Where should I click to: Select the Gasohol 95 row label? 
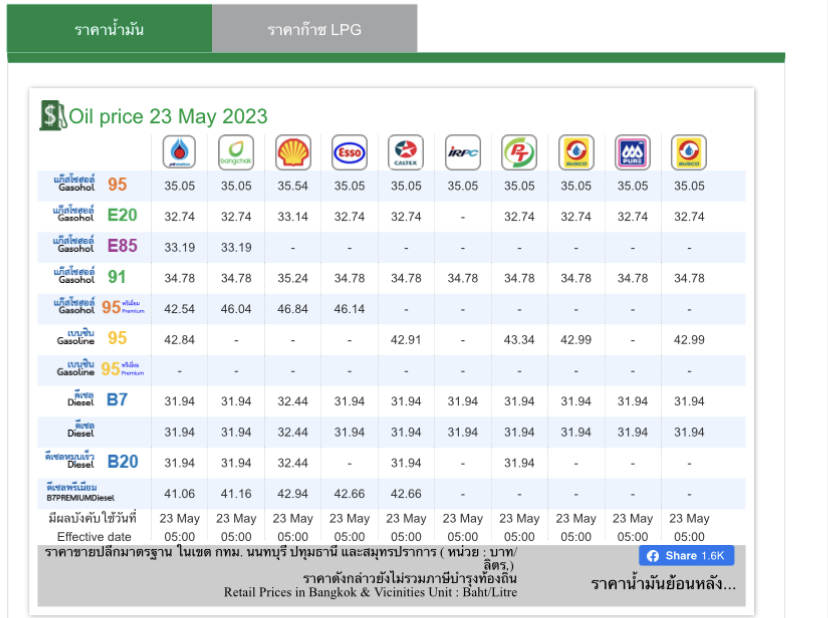click(x=90, y=184)
